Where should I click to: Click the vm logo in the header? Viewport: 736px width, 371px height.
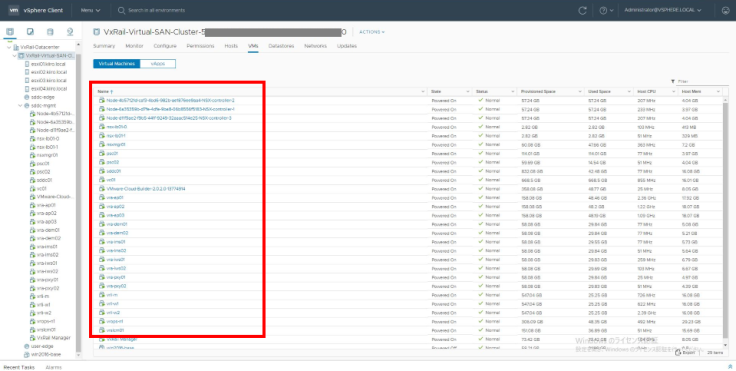[x=14, y=10]
